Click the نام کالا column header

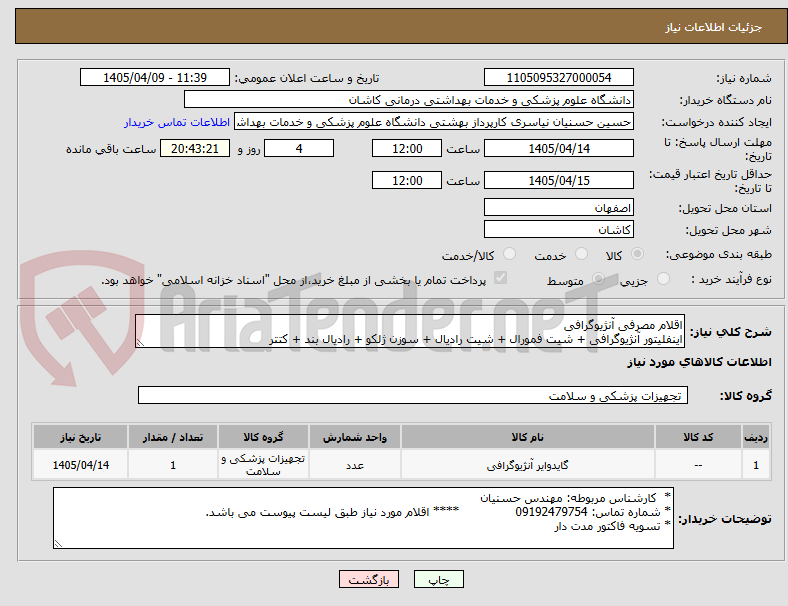point(528,437)
